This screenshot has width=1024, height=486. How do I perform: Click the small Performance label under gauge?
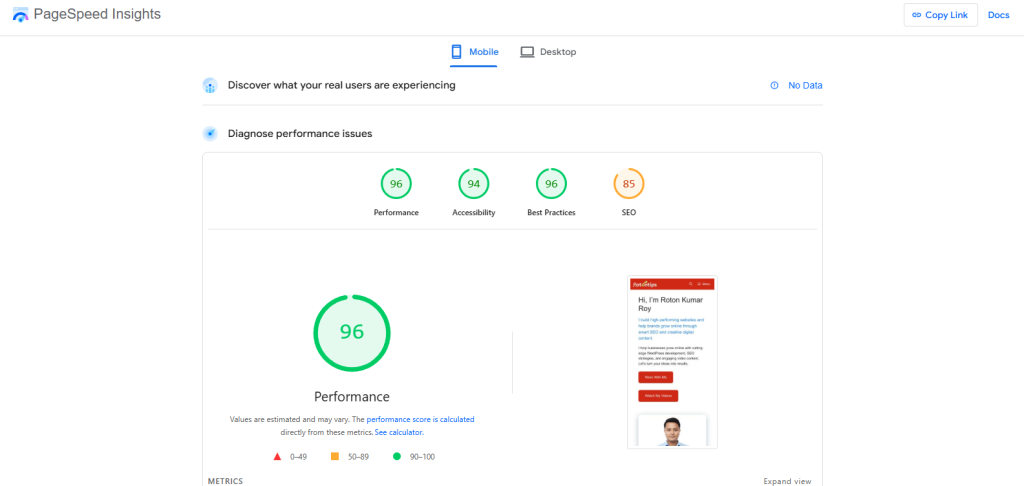tap(396, 212)
